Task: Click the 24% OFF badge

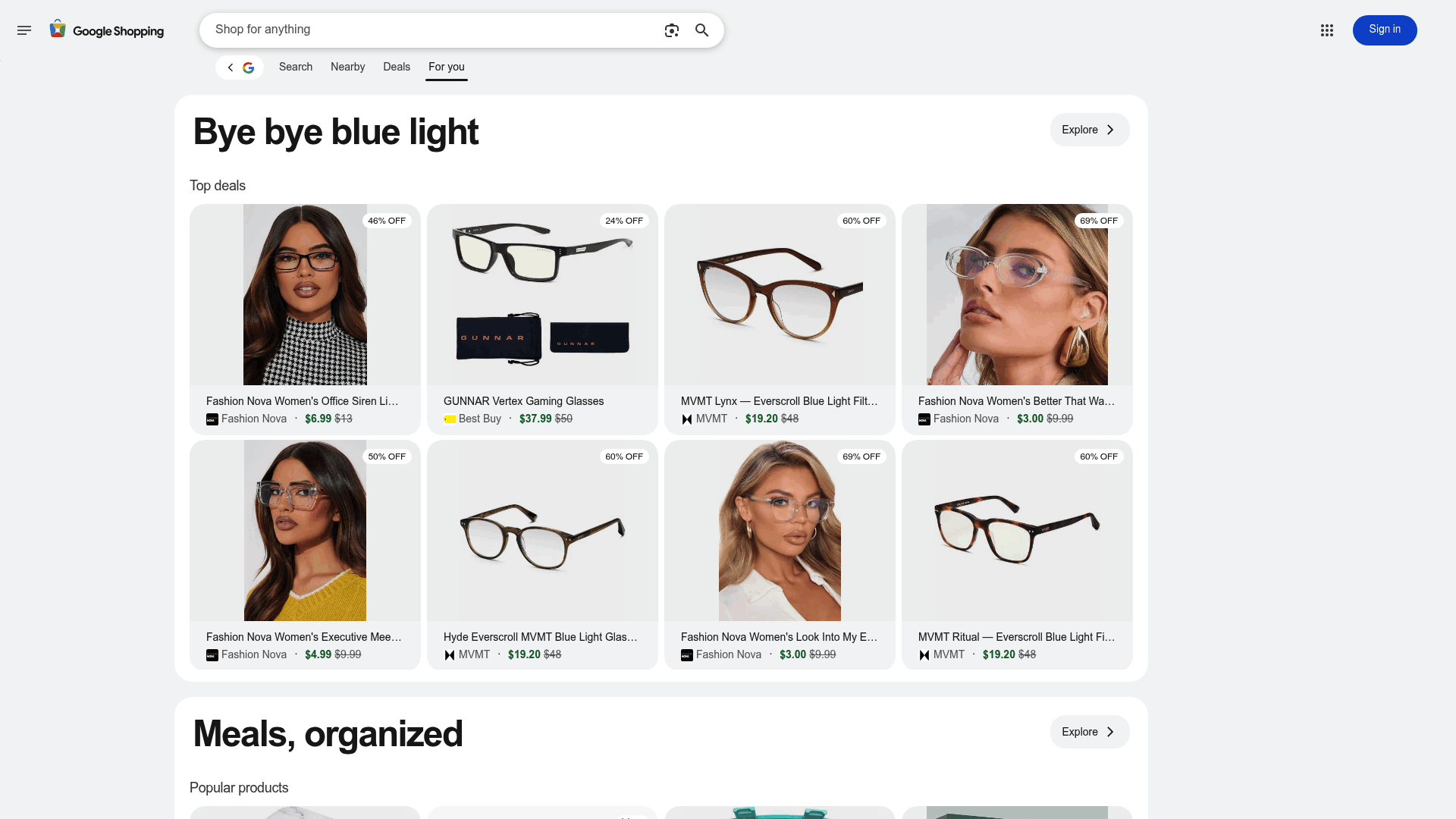Action: [624, 221]
